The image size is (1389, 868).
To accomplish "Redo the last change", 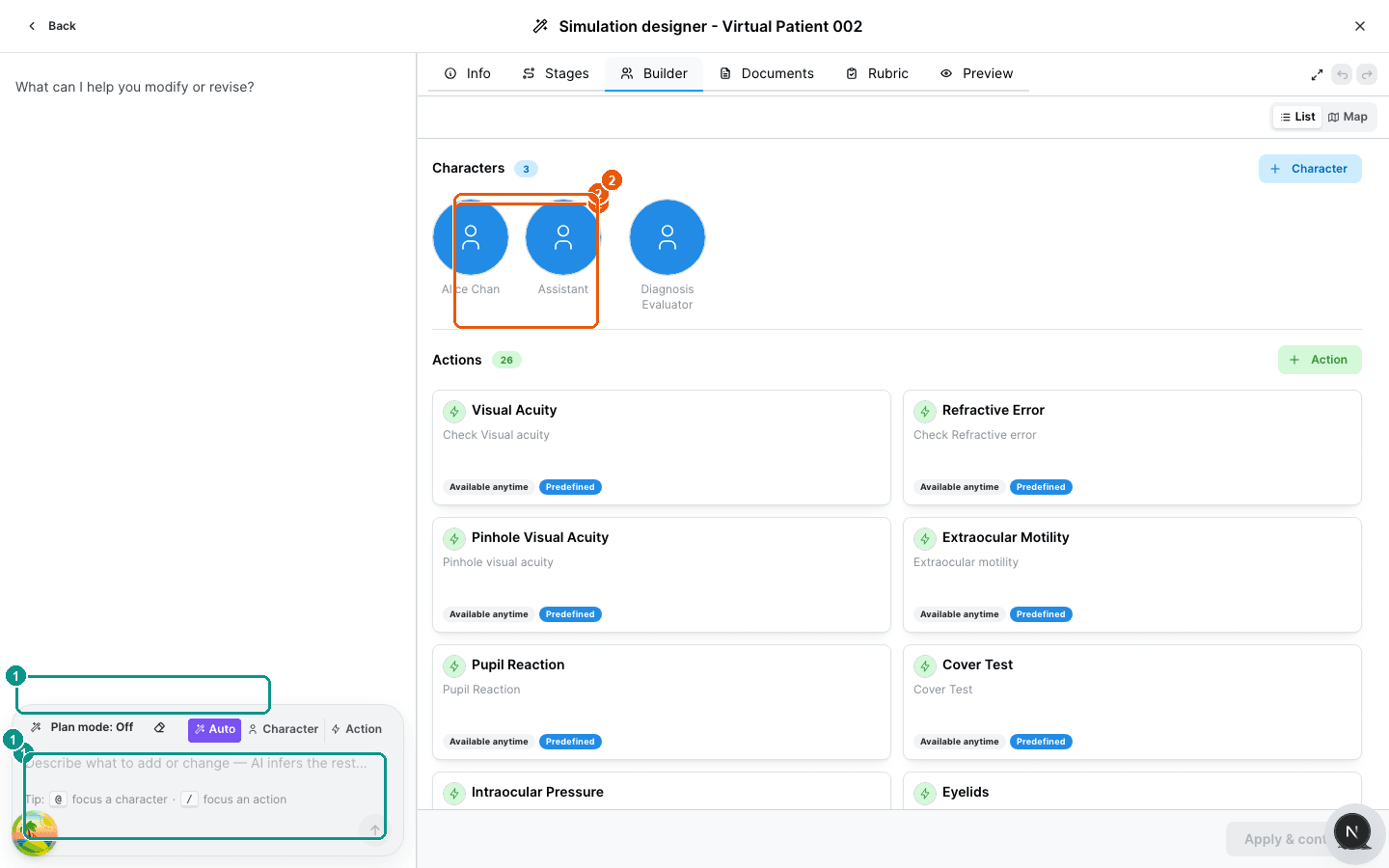I will pyautogui.click(x=1367, y=74).
